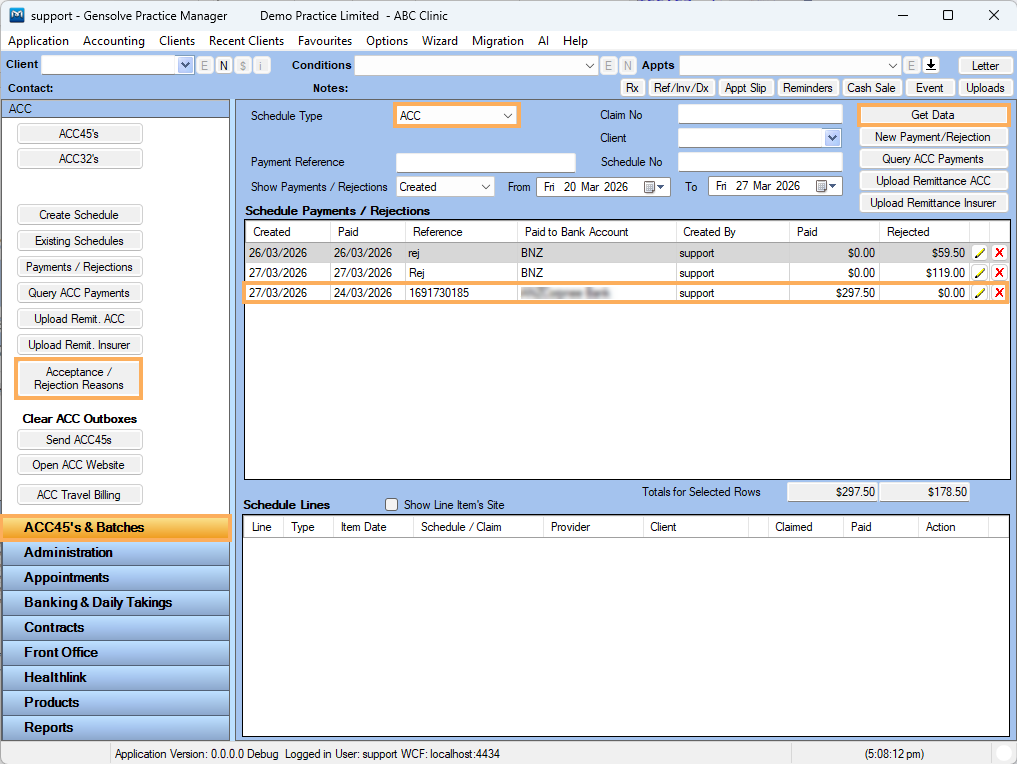Viewport: 1017px width, 764px height.
Task: Open the Reports sidebar section
Action: (116, 728)
